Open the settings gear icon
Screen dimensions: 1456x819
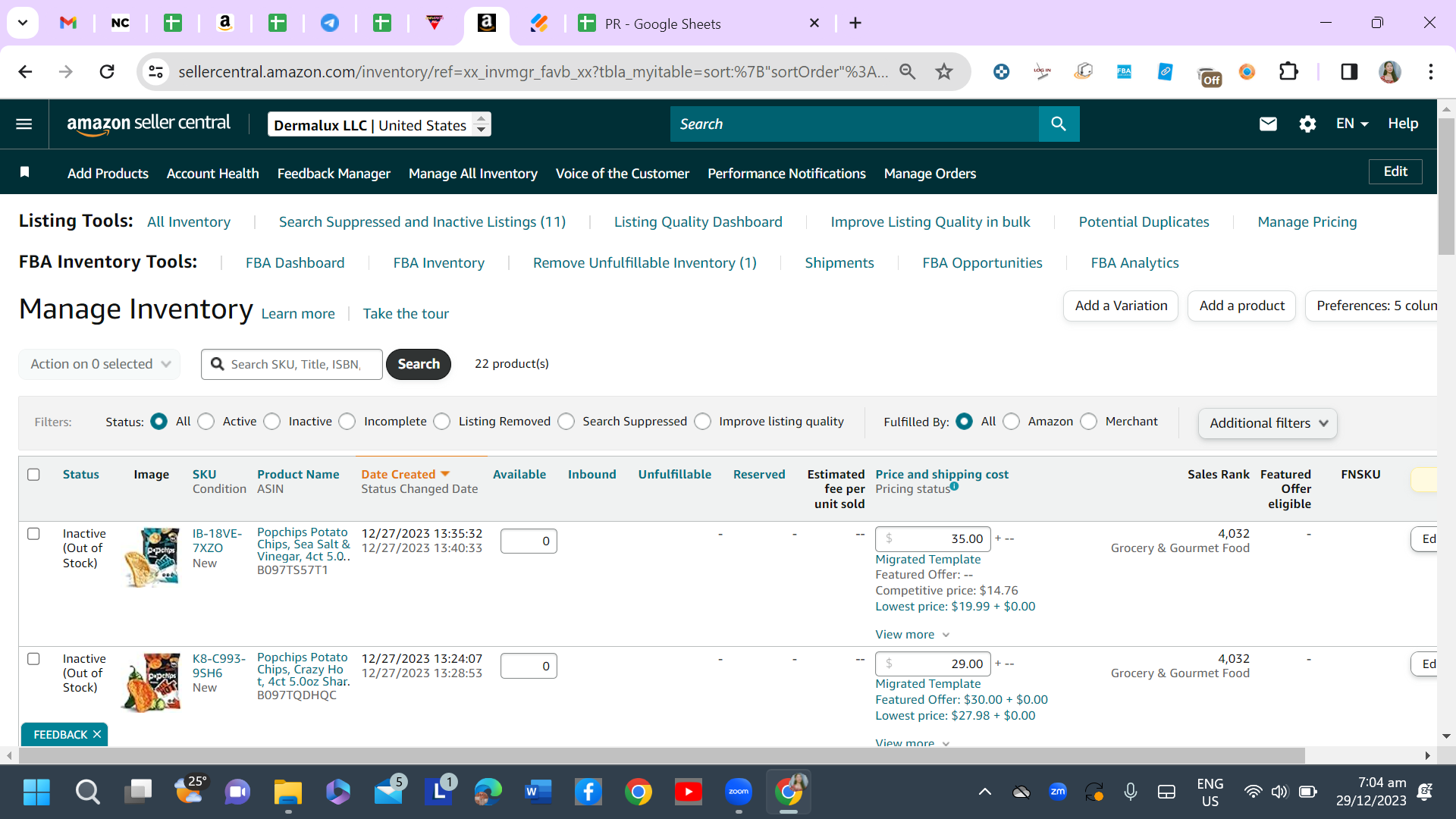point(1307,124)
